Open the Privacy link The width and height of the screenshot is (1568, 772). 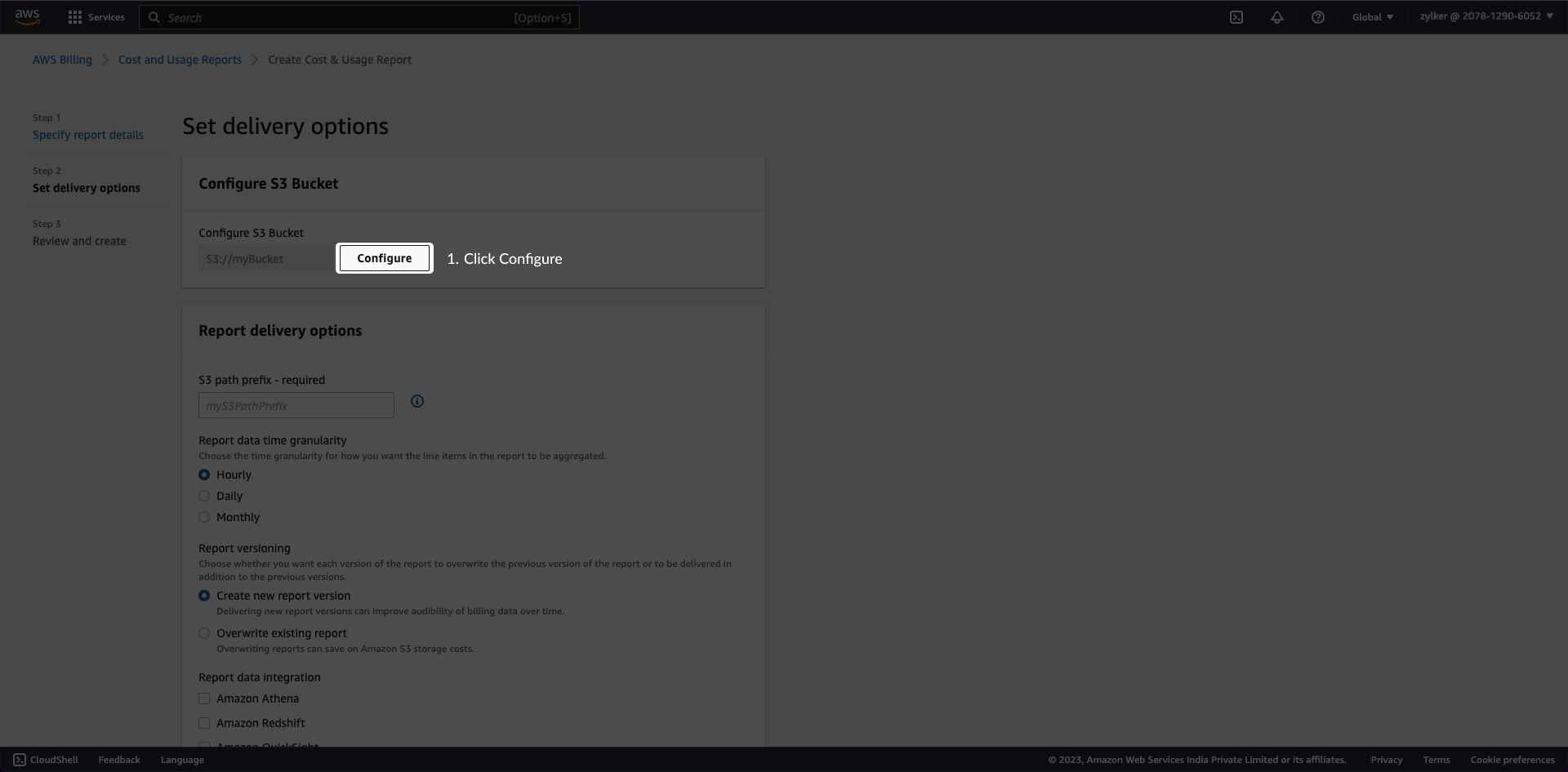tap(1387, 760)
